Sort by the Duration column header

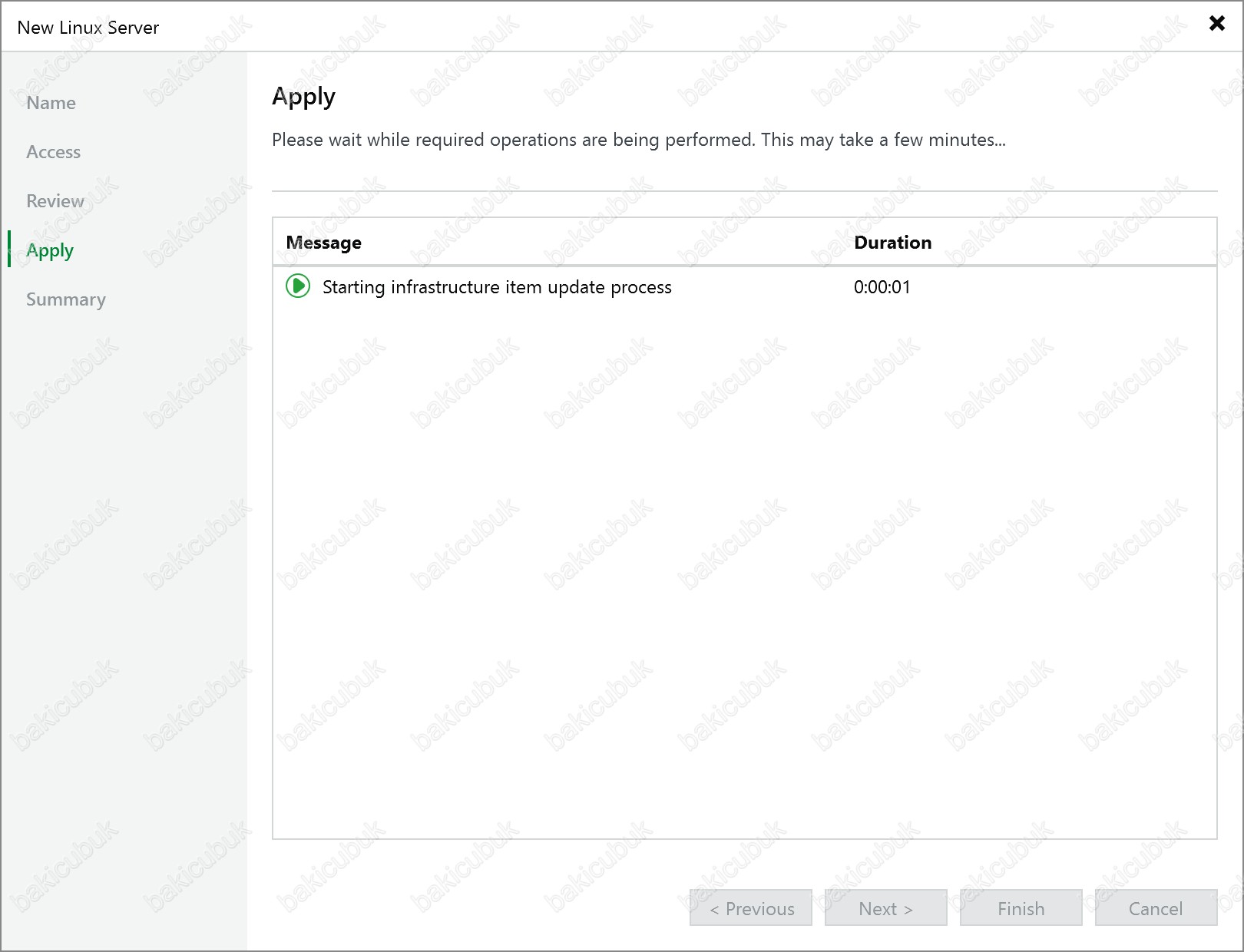click(892, 243)
